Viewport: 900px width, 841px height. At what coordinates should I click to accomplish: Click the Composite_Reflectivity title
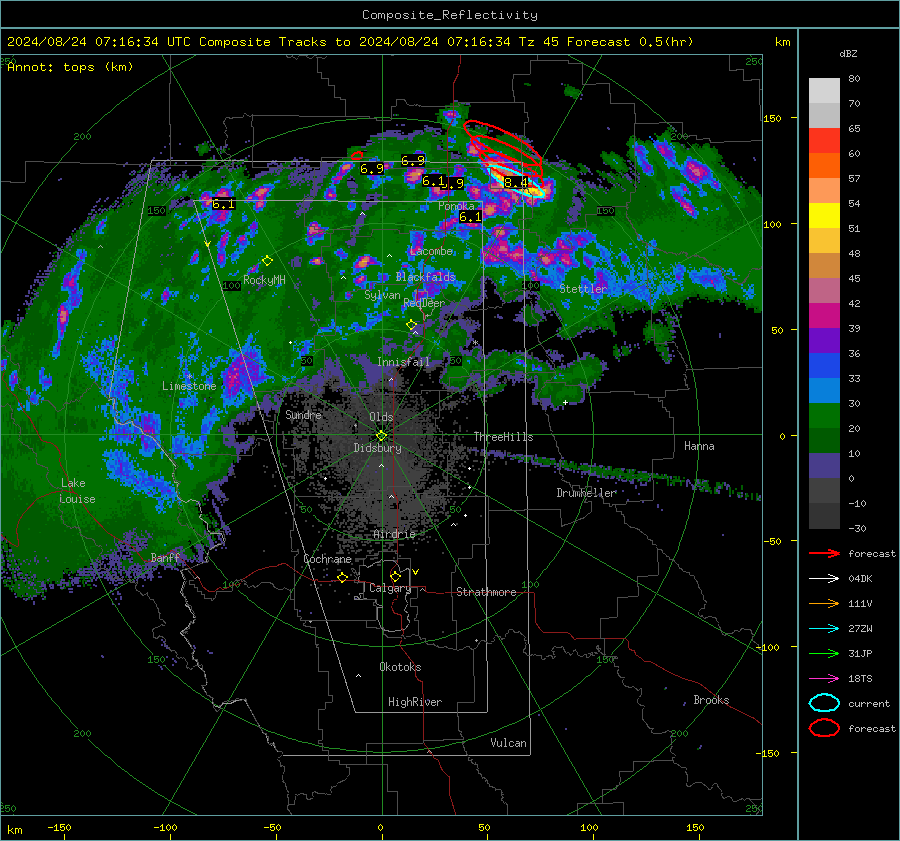point(449,15)
